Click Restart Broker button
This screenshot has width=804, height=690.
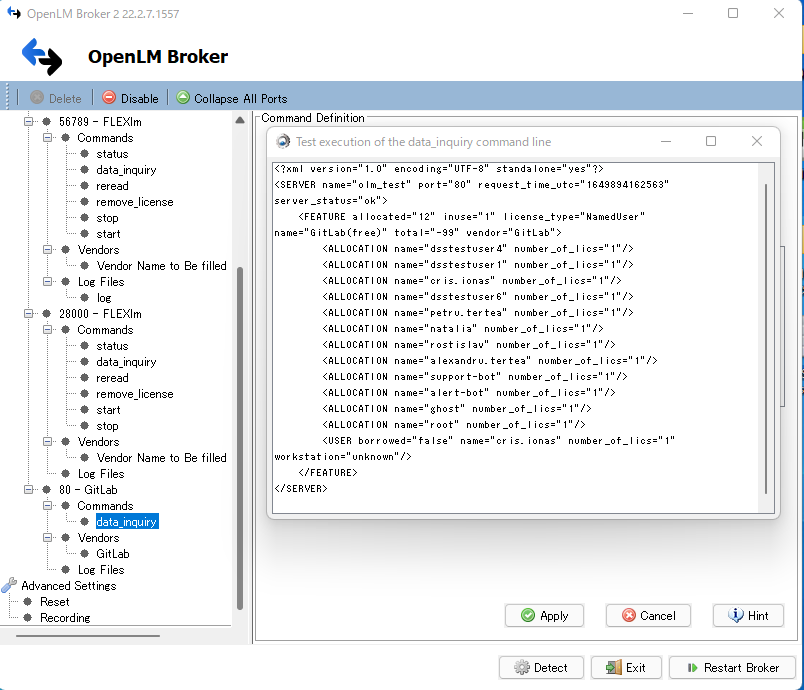(732, 668)
